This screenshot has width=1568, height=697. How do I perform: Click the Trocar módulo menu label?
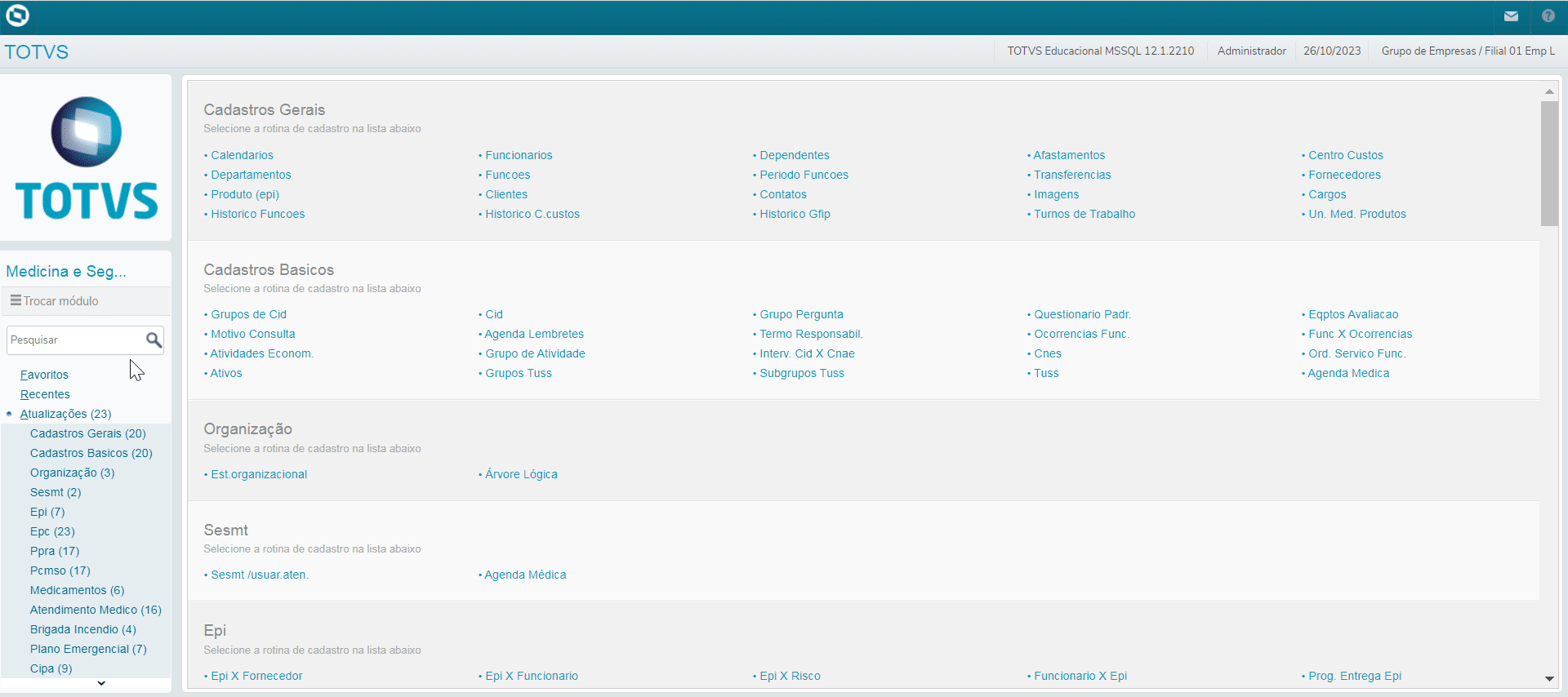[x=60, y=301]
